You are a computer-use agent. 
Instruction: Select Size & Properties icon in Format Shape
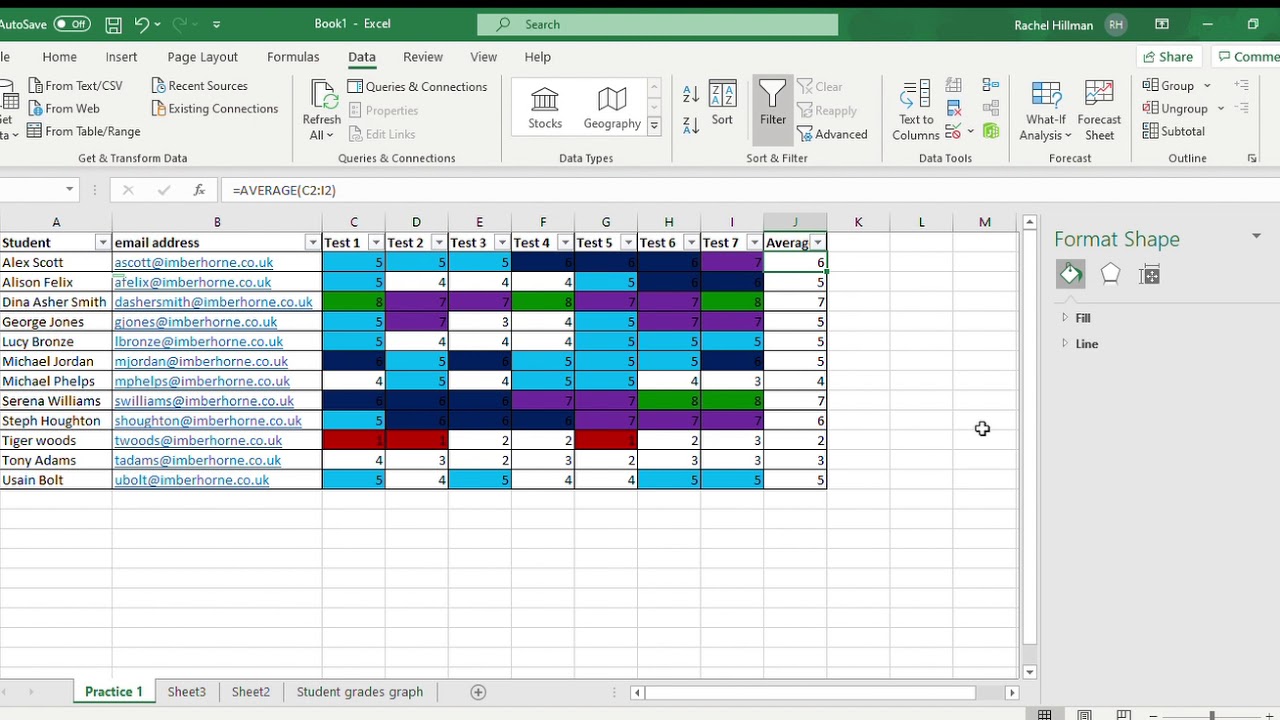pos(1150,274)
